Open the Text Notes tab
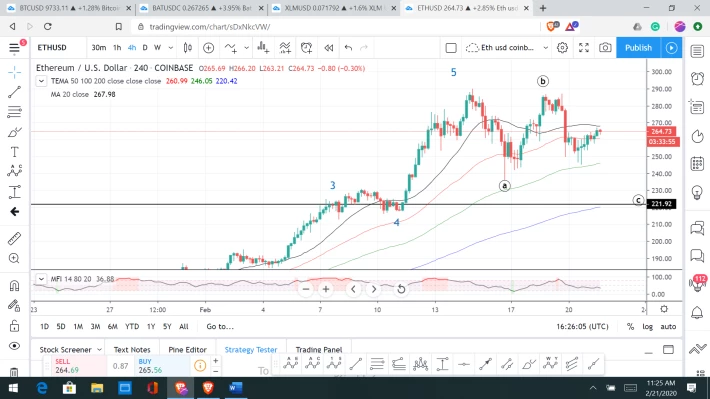Image resolution: width=710 pixels, height=399 pixels. point(132,349)
